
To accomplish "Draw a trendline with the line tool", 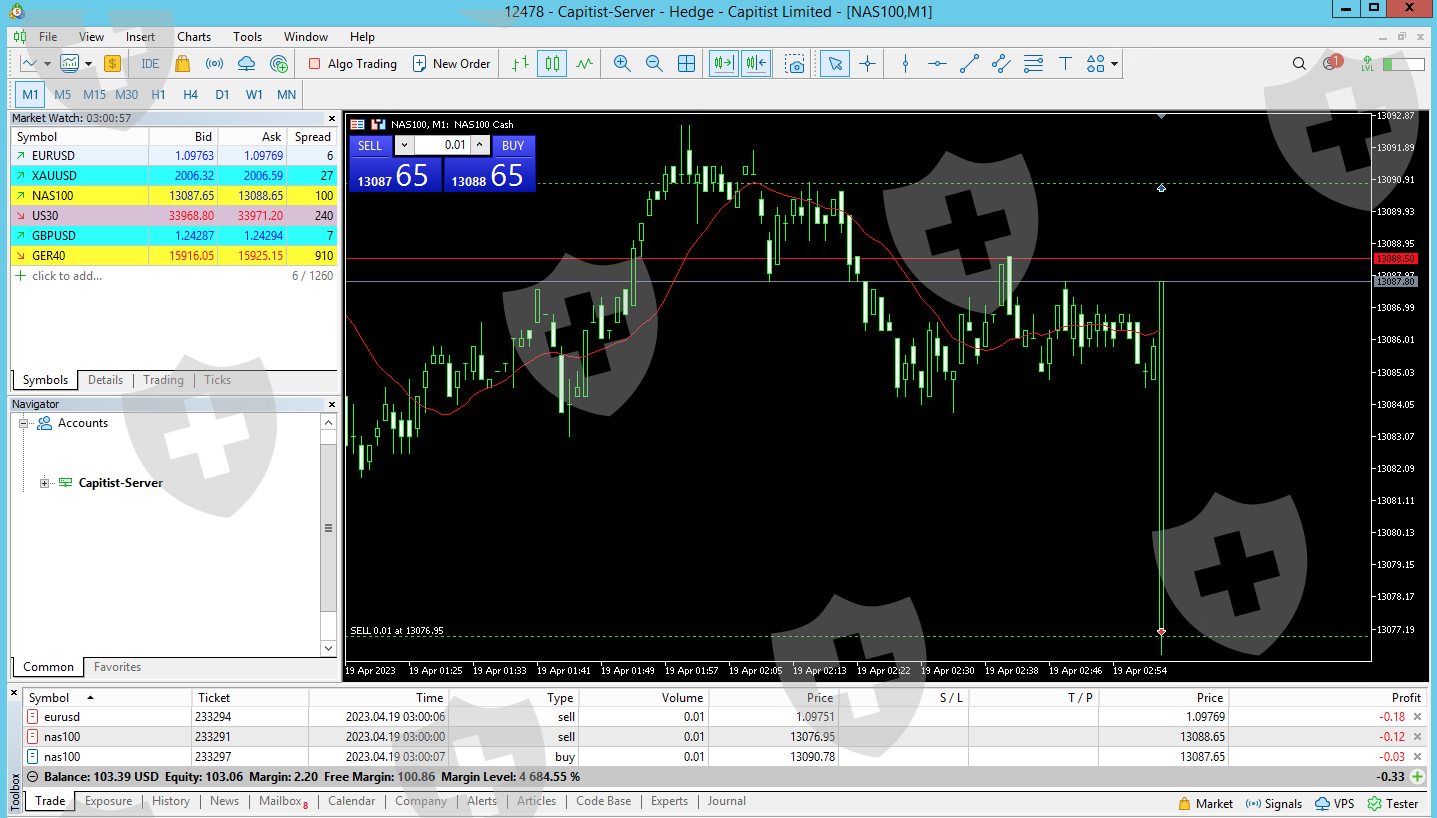I will 969,64.
